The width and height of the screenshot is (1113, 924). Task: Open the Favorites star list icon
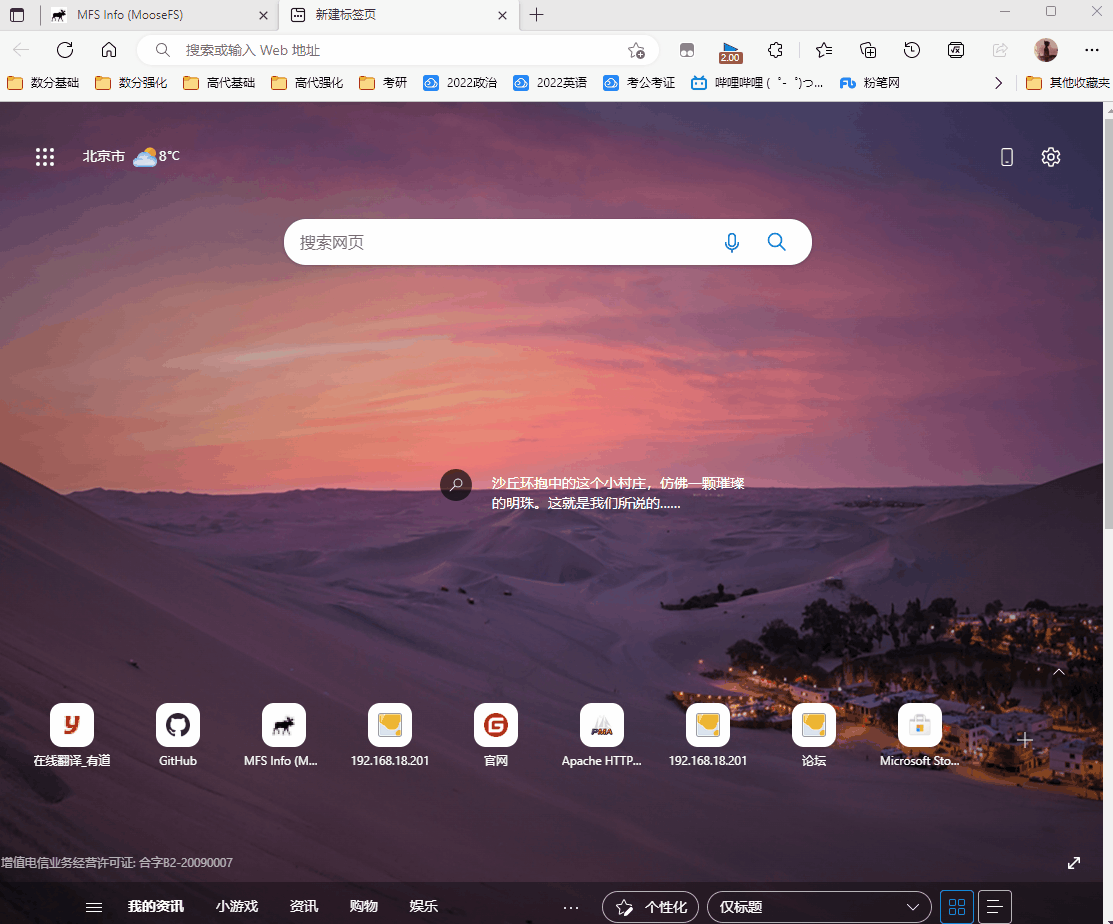[x=823, y=50]
